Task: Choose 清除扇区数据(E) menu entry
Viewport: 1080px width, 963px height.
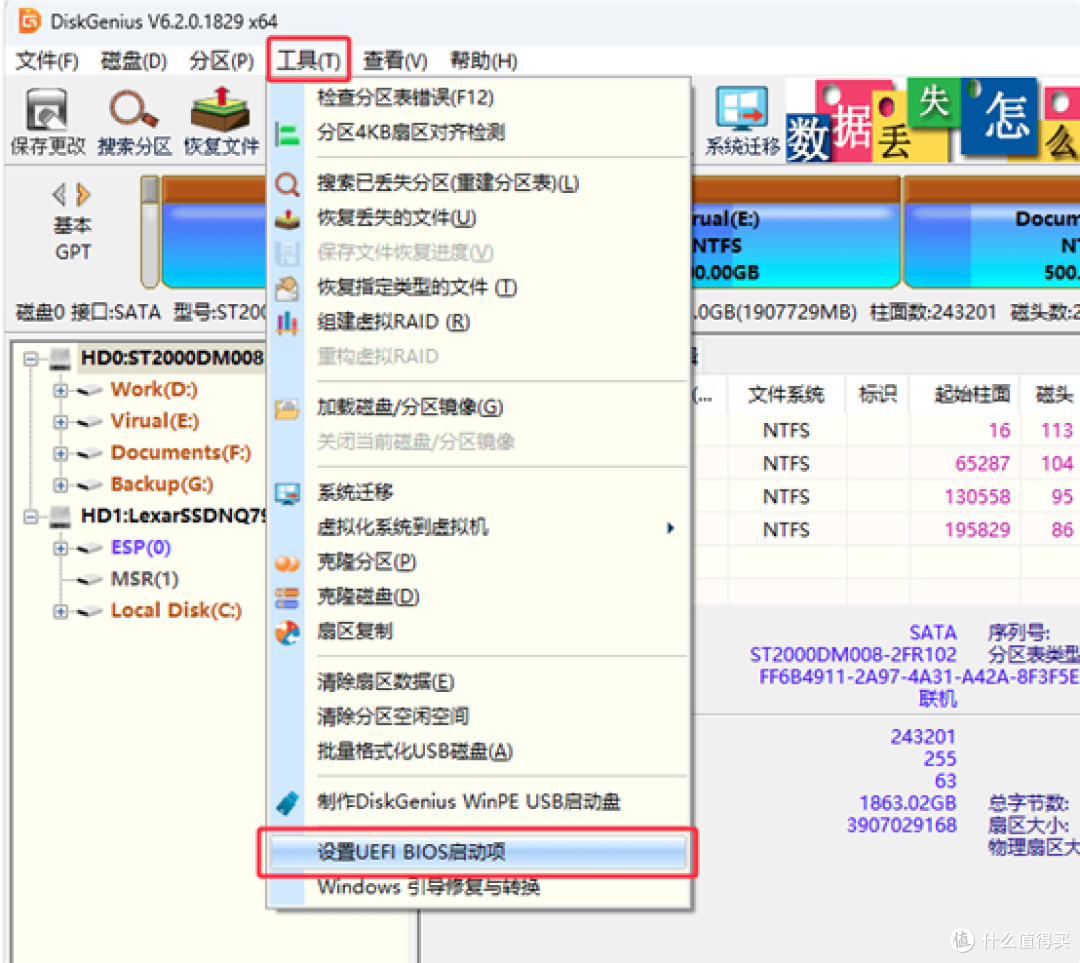Action: (x=479, y=682)
